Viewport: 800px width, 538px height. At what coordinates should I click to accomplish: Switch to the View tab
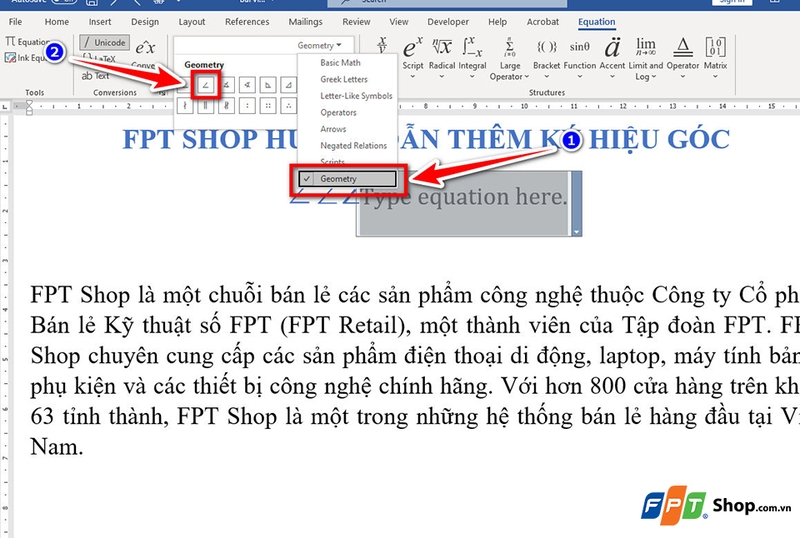point(398,21)
